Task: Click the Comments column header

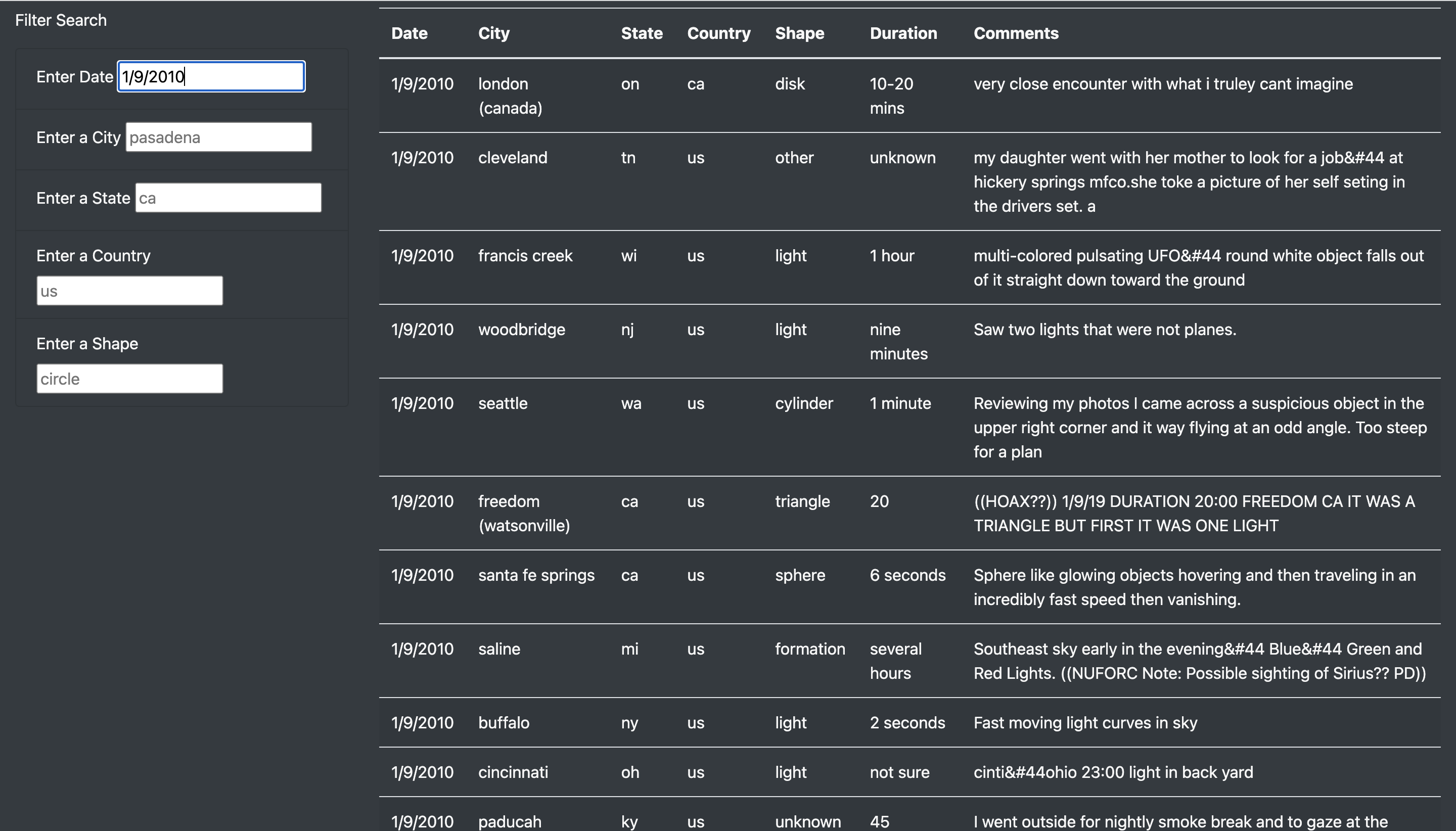Action: coord(1015,33)
